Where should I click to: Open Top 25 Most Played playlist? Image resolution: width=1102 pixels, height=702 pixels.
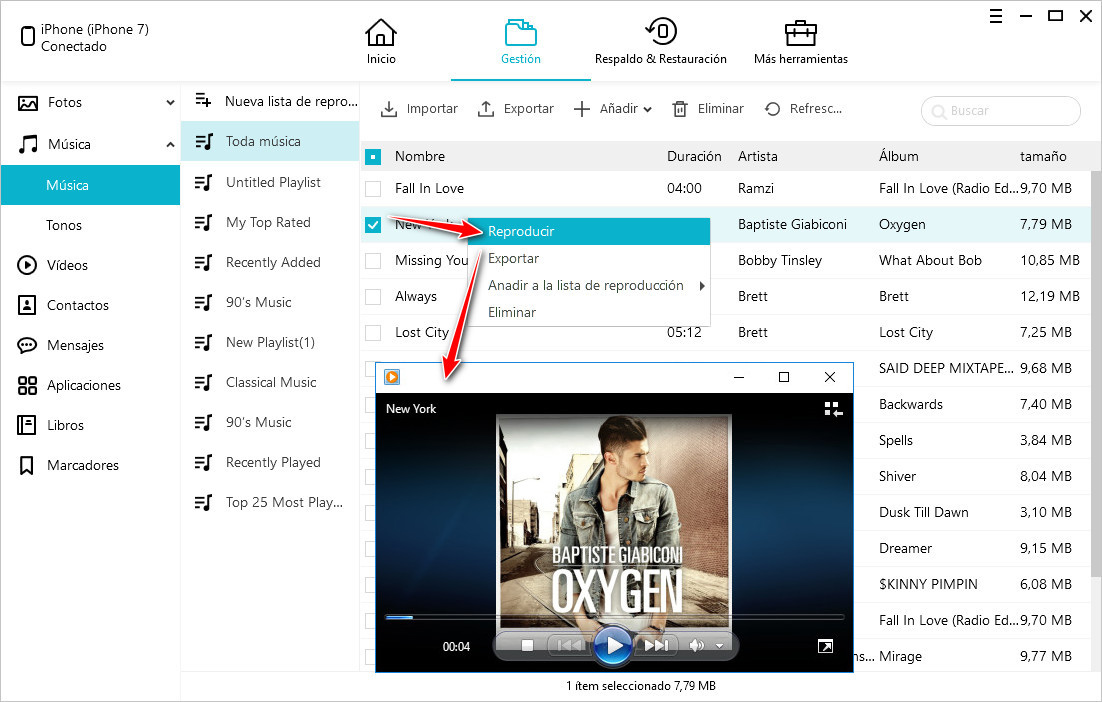[270, 503]
